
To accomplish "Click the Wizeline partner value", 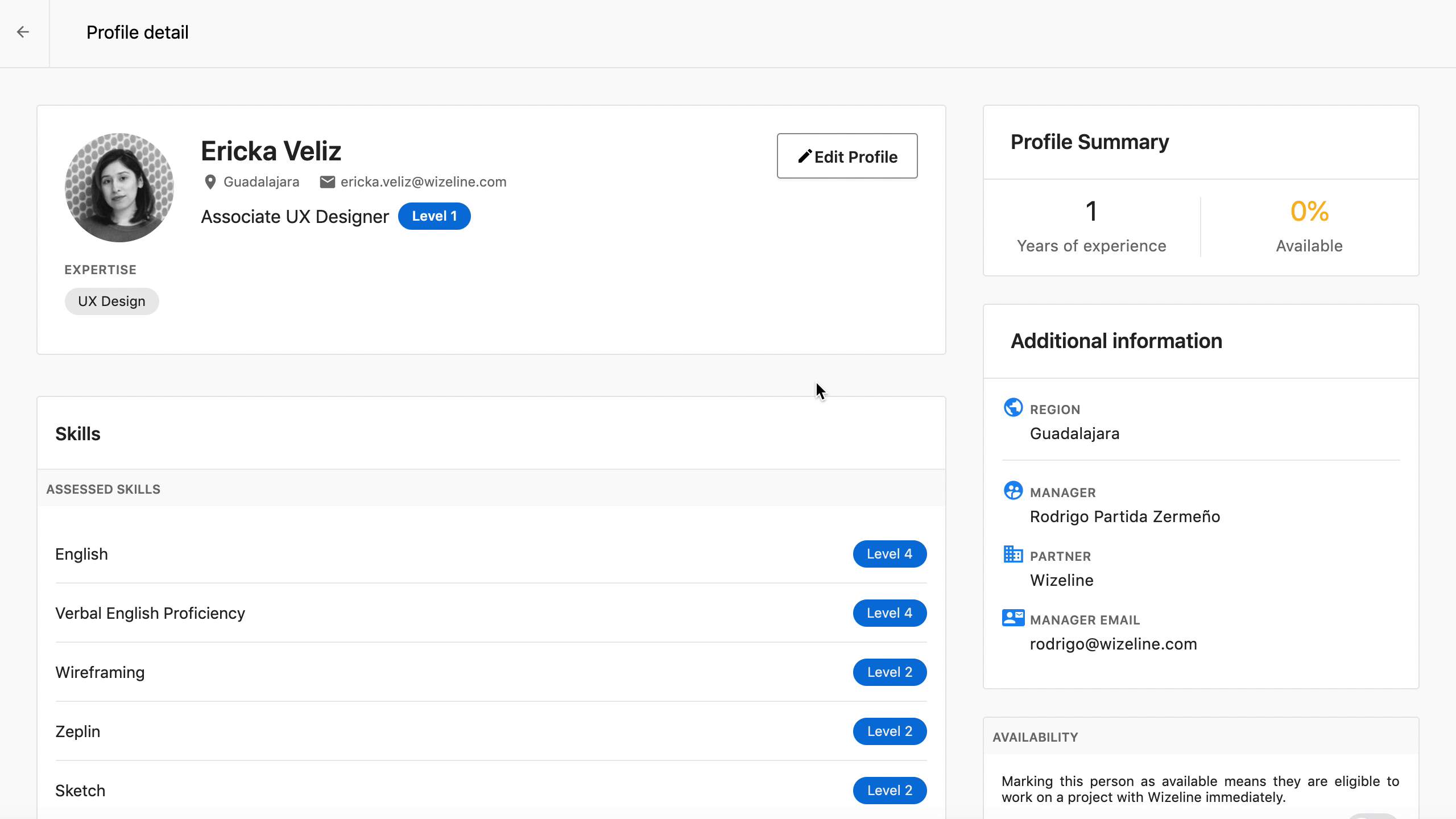I will pos(1061,580).
